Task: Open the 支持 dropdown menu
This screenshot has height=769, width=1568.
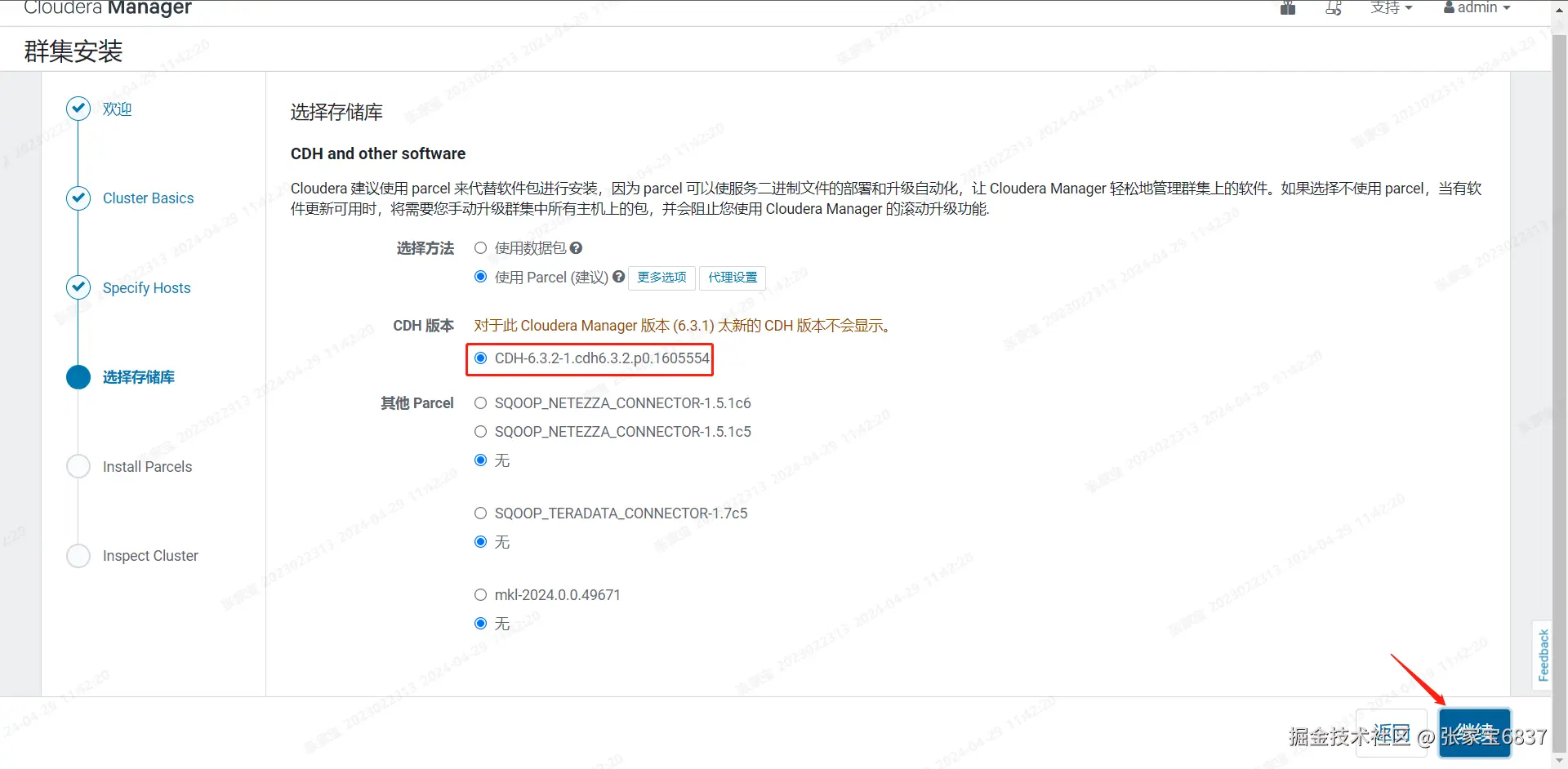Action: [1391, 8]
